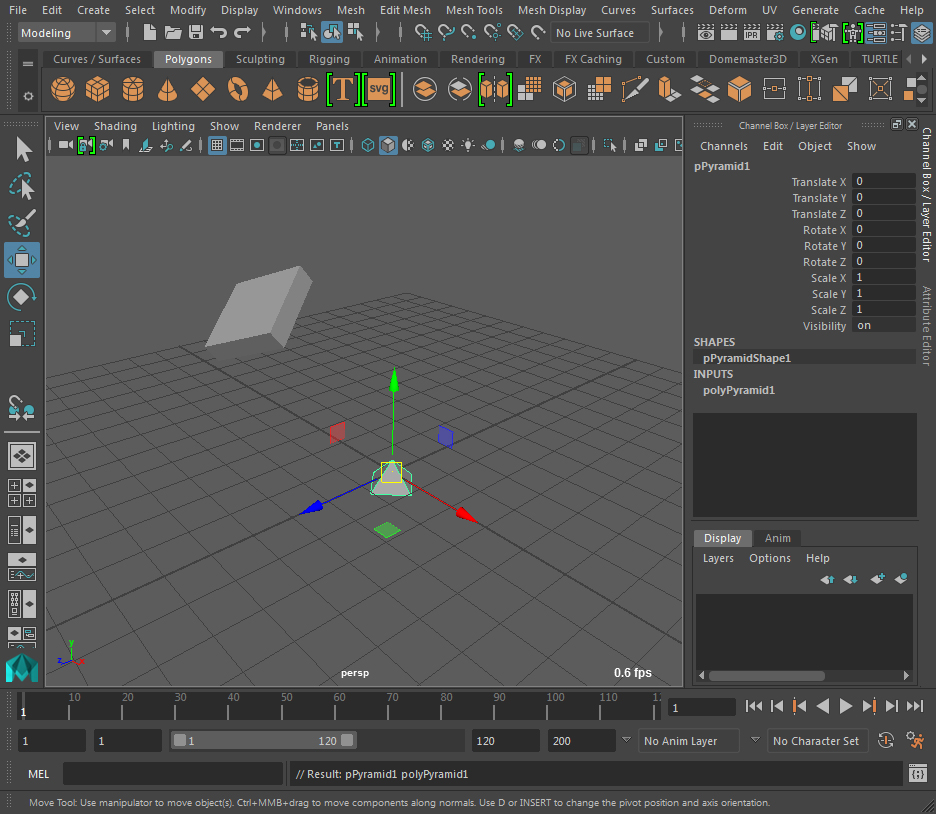Create a polygon cube from the shelf

tap(97, 90)
